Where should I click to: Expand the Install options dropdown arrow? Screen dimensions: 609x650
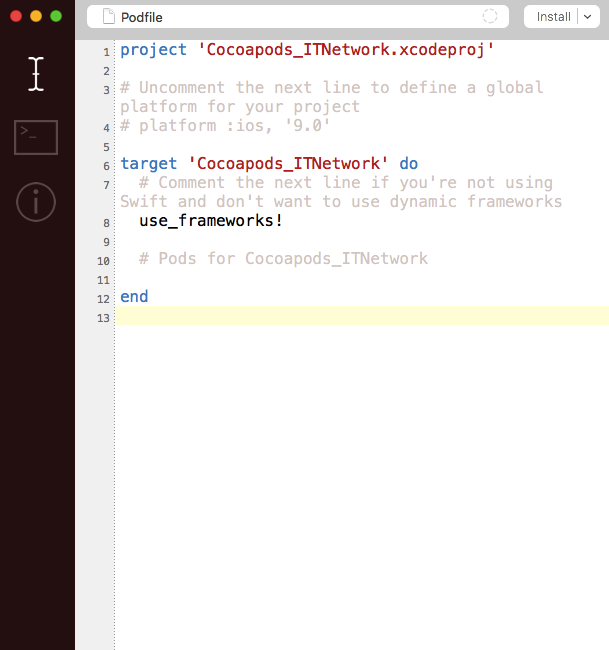tap(587, 17)
